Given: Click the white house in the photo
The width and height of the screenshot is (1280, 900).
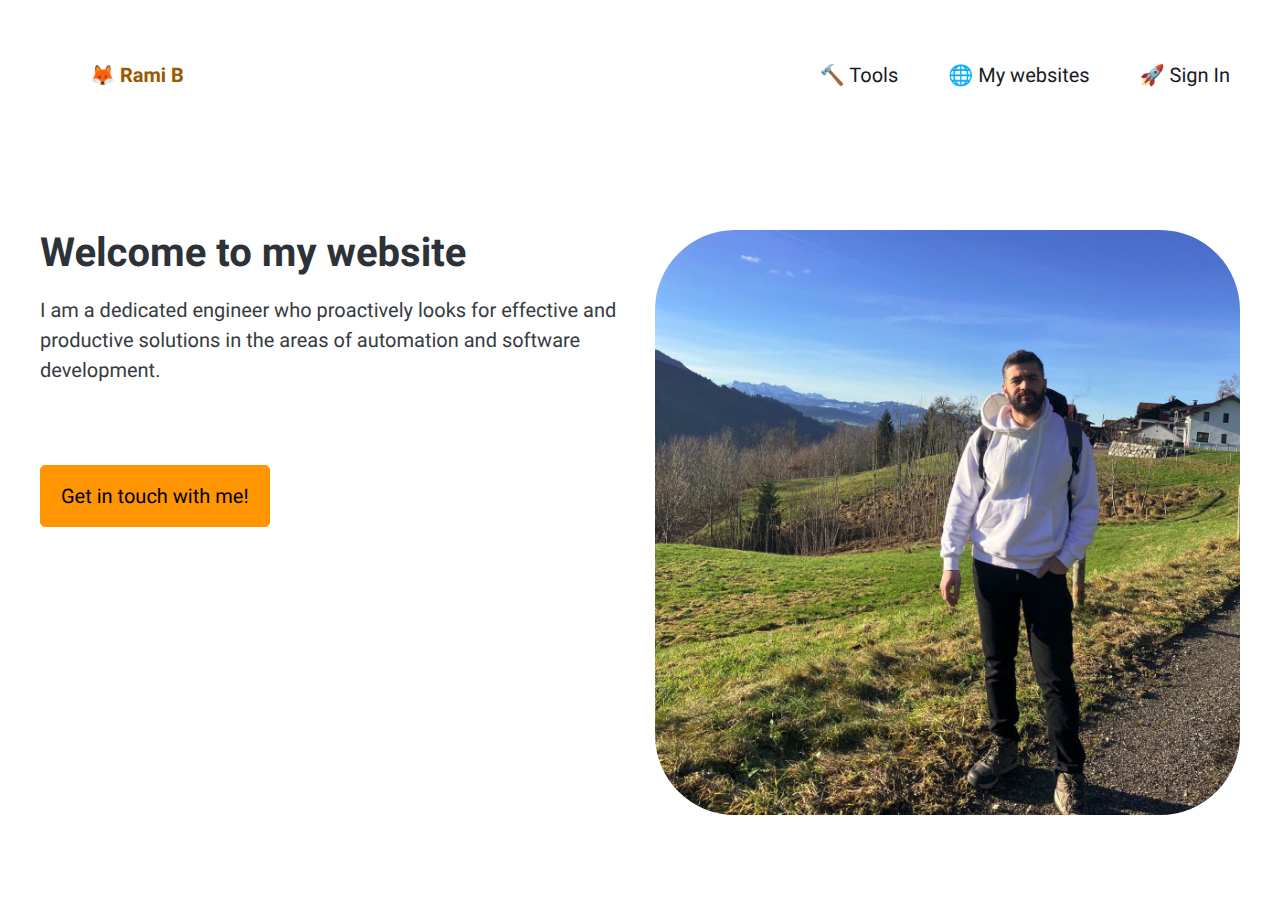Looking at the screenshot, I should tap(1212, 422).
